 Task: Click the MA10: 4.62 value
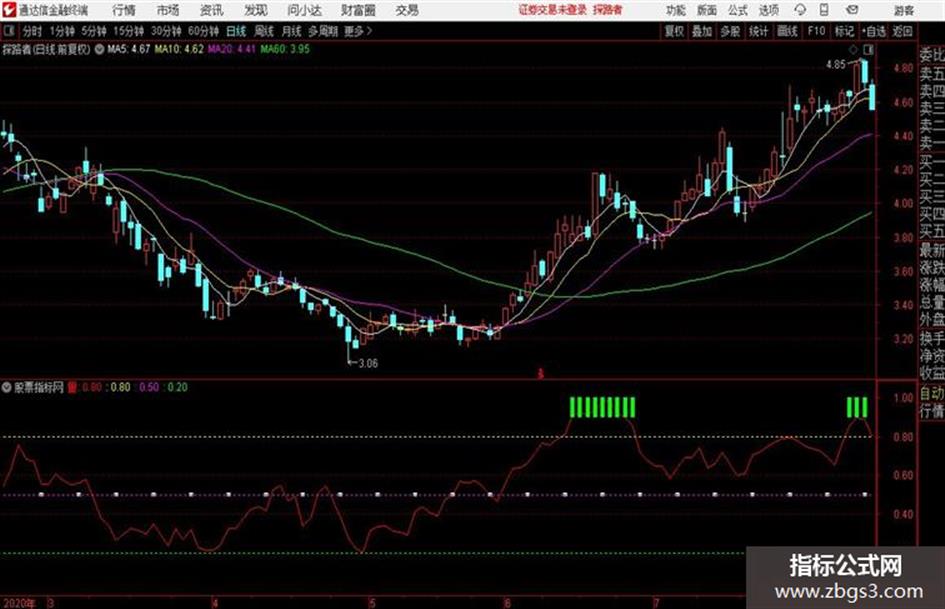(179, 49)
